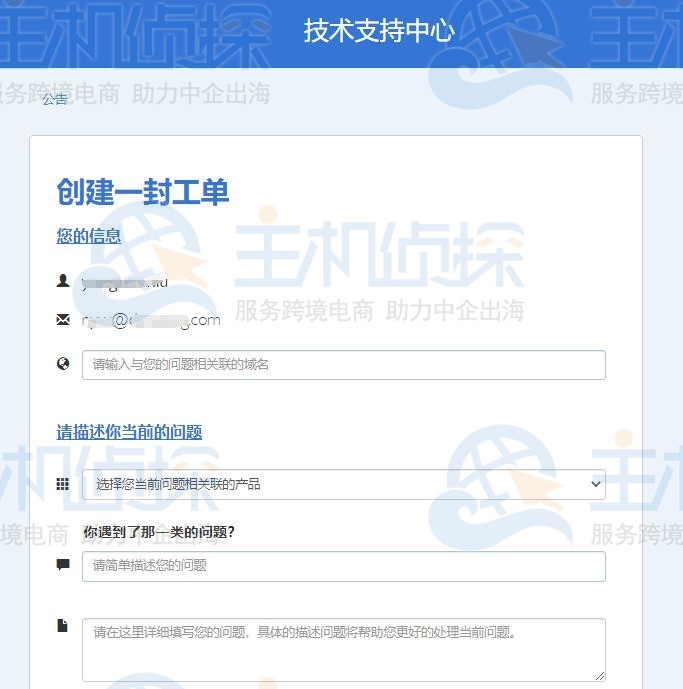Click the email envelope icon
The image size is (683, 689).
pyautogui.click(x=63, y=319)
